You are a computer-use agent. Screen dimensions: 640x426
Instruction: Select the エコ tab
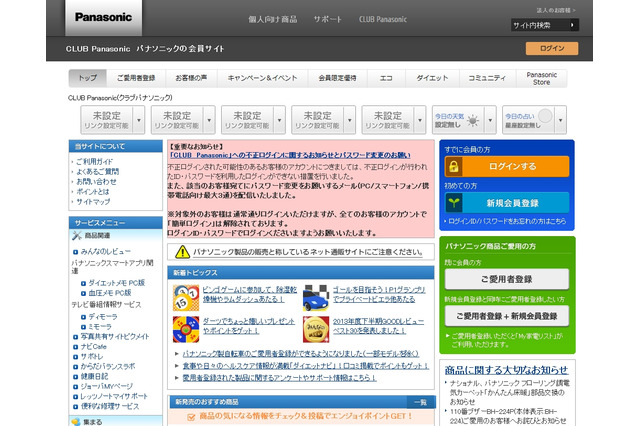click(x=386, y=78)
